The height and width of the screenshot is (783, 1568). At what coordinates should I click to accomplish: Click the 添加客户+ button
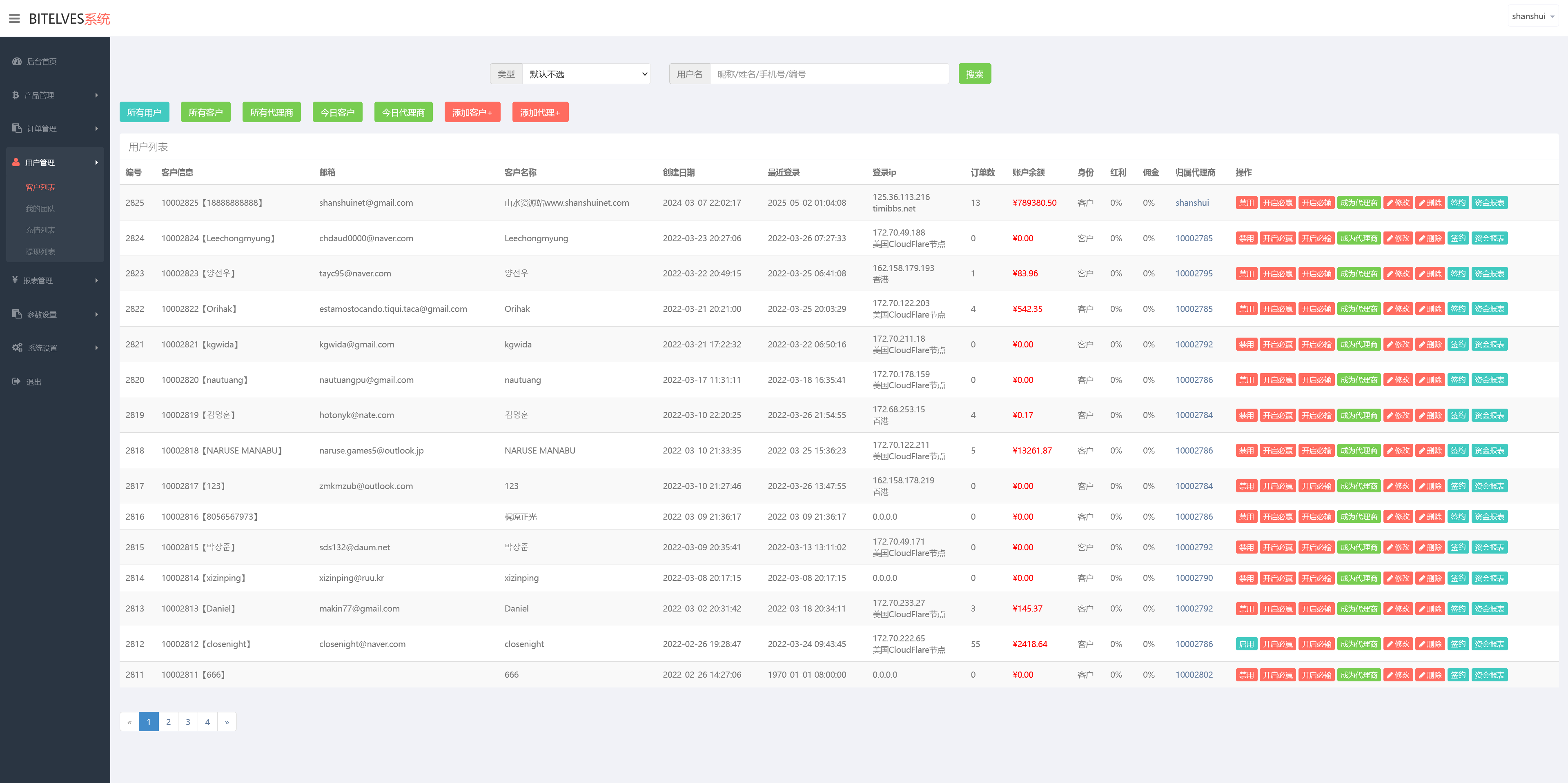pos(472,113)
